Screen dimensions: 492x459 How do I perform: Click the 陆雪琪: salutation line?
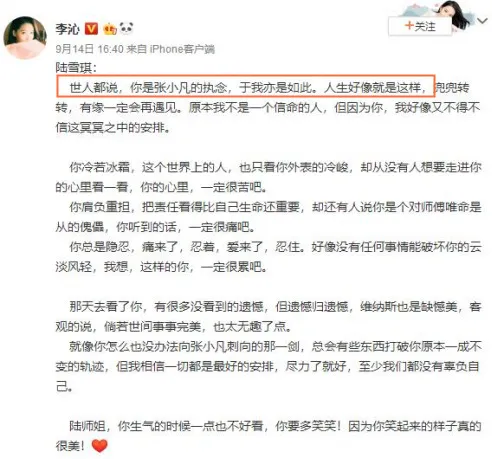point(76,68)
